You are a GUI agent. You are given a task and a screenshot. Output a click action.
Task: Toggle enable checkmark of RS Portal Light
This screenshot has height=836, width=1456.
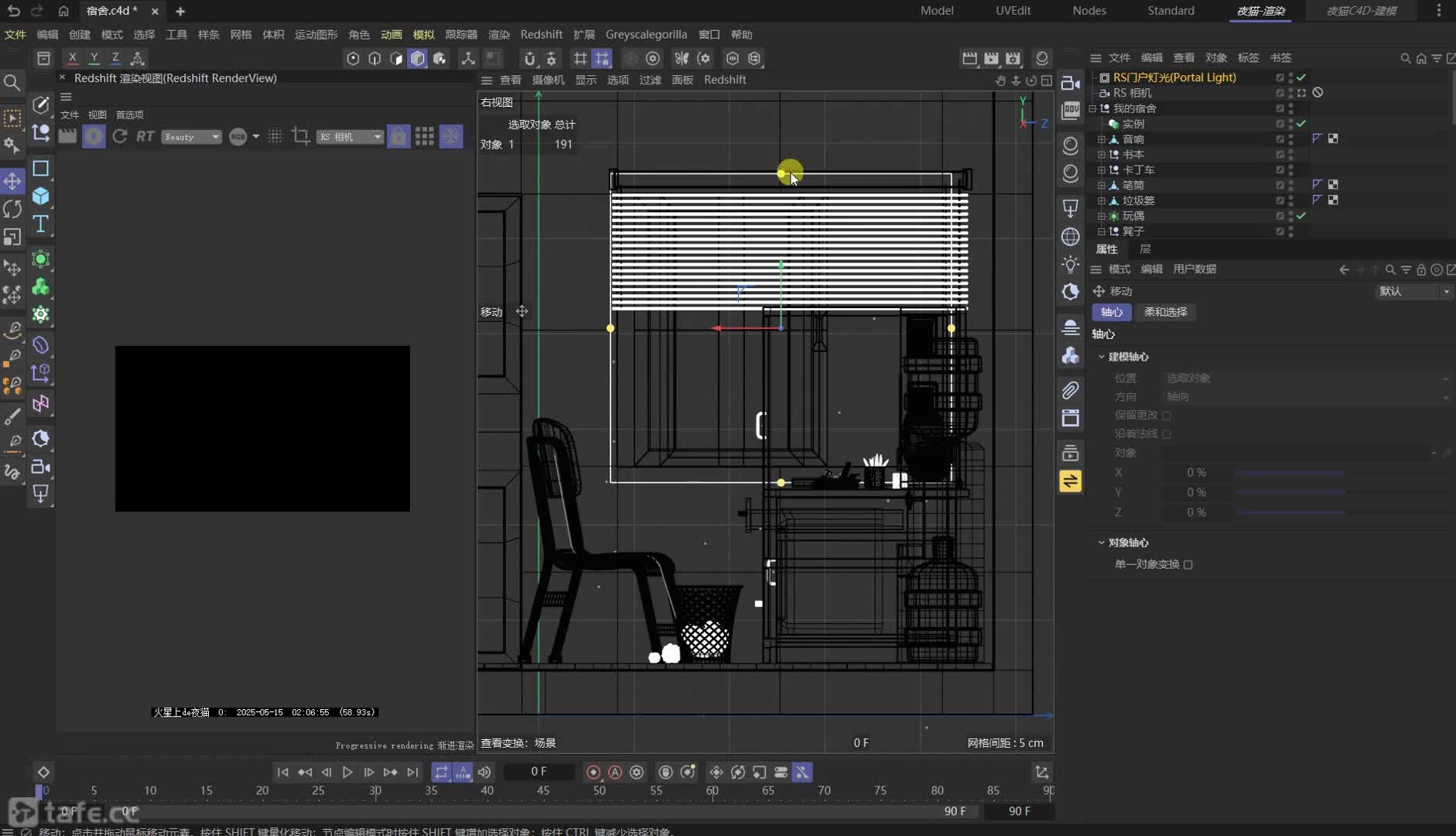click(1301, 77)
